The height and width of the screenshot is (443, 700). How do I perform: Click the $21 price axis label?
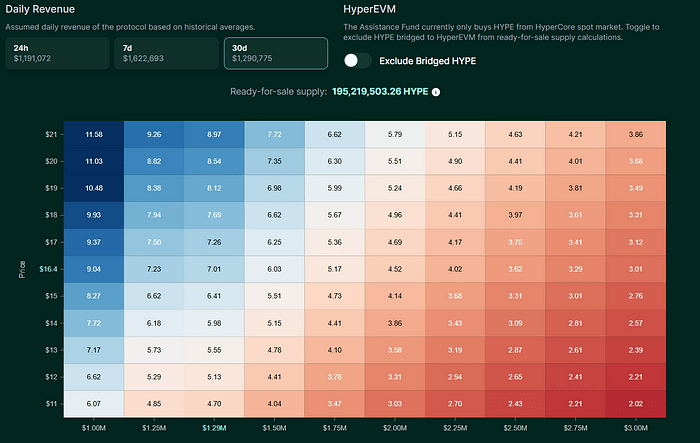click(51, 134)
